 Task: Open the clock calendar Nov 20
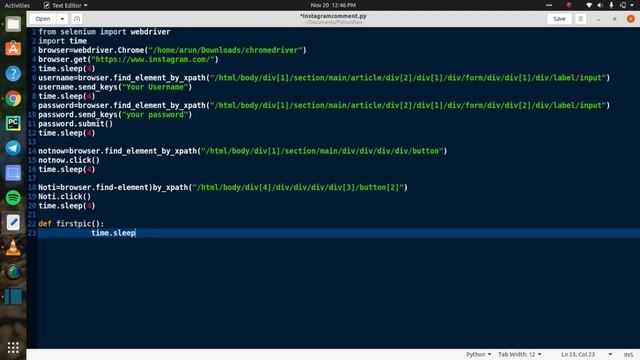[333, 5]
